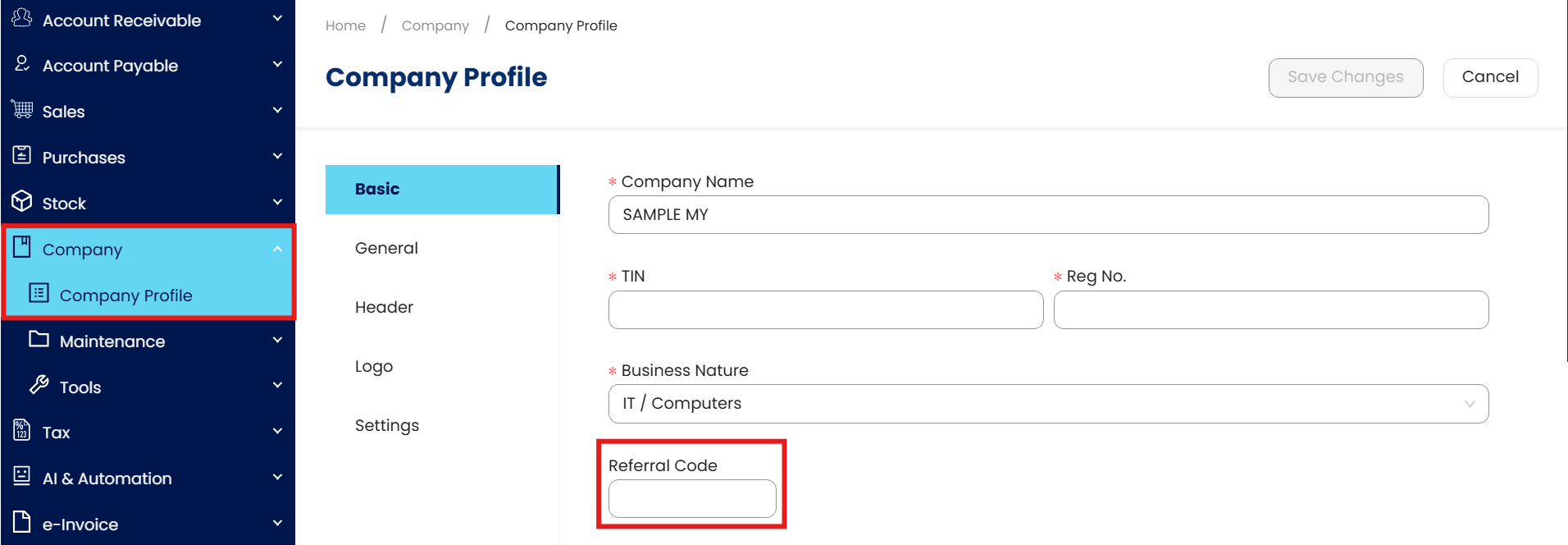Click the Maintenance folder icon

tap(39, 339)
